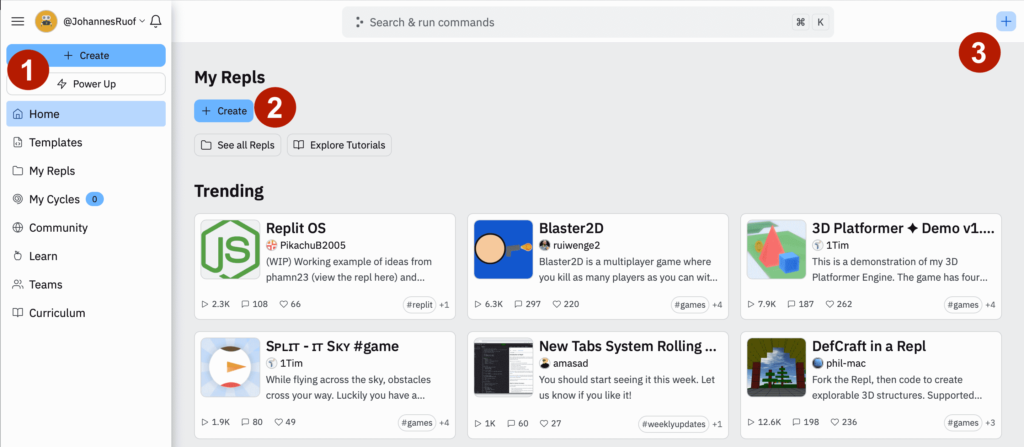The width and height of the screenshot is (1024, 447).
Task: Click the #weeklyupdates tag
Action: tap(673, 423)
